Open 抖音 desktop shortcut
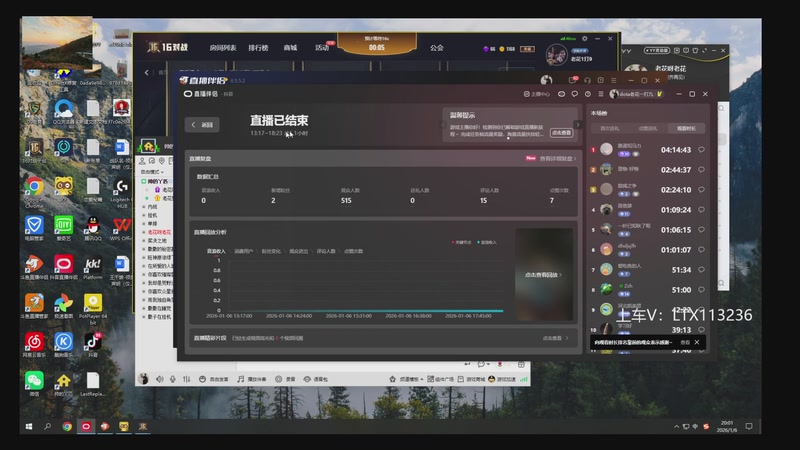This screenshot has width=800, height=450. pos(93,344)
